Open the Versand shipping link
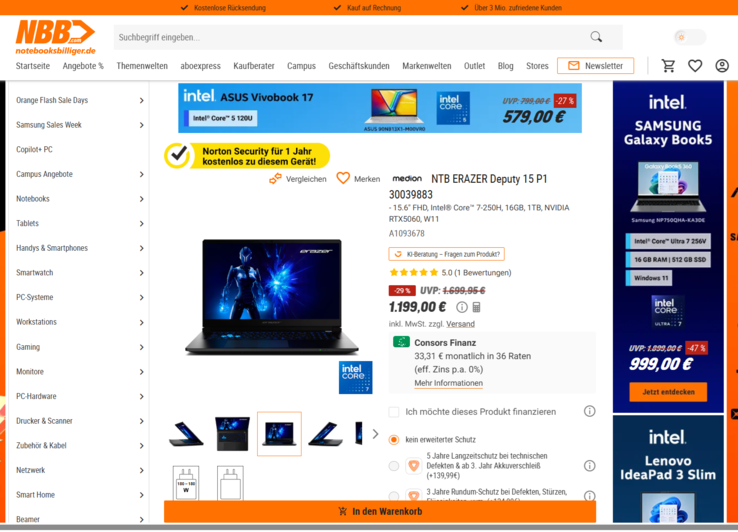738x532 pixels. tap(460, 324)
